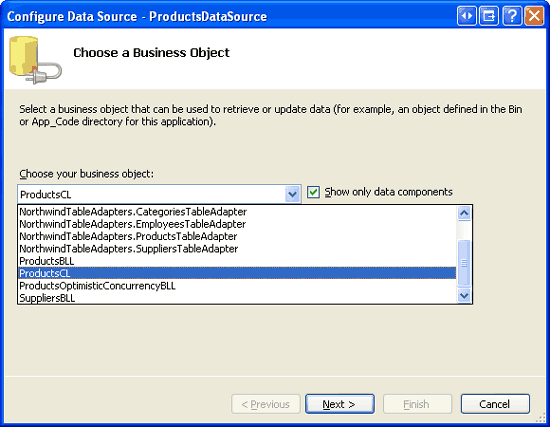550x427 pixels.
Task: Click the list scroll up arrow
Action: [x=464, y=213]
